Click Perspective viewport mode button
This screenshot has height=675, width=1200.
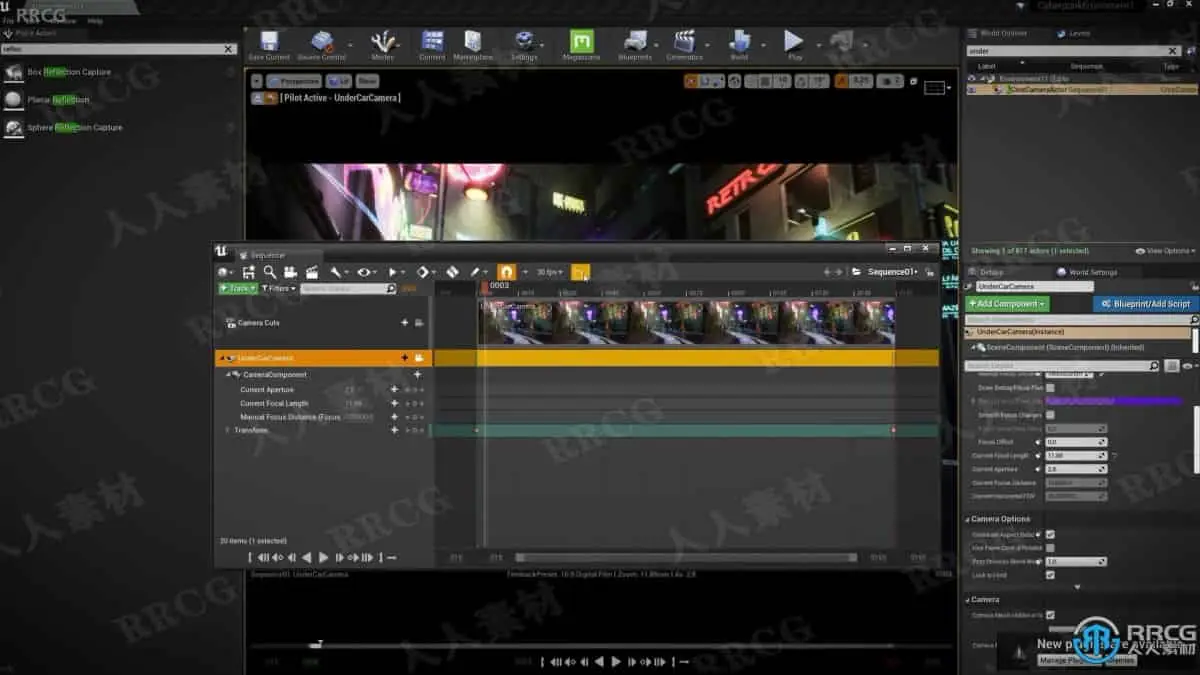(294, 81)
